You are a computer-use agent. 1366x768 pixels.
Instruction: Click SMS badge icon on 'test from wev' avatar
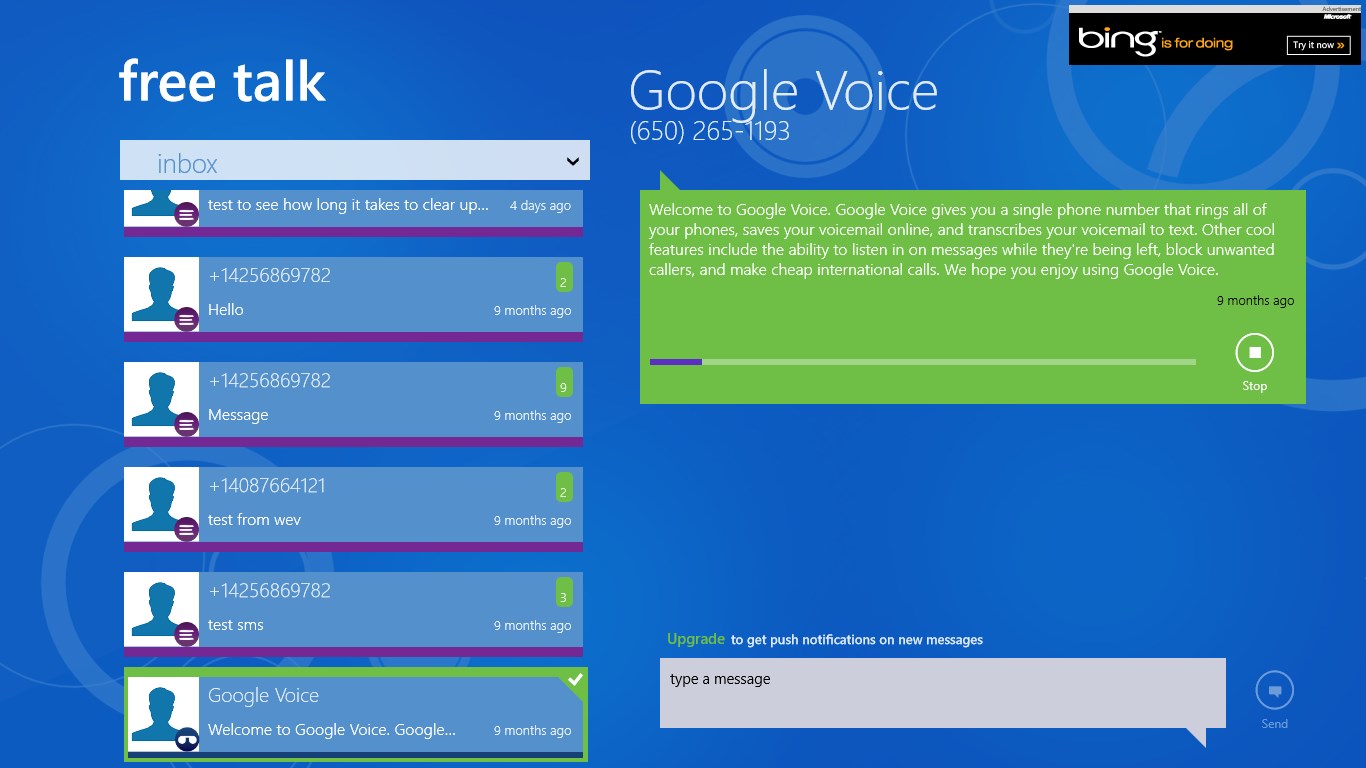(x=186, y=529)
